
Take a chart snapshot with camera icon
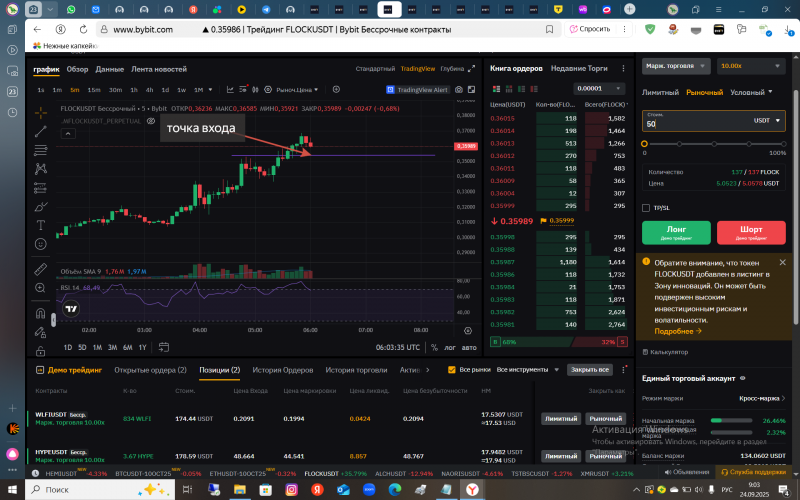pos(459,89)
